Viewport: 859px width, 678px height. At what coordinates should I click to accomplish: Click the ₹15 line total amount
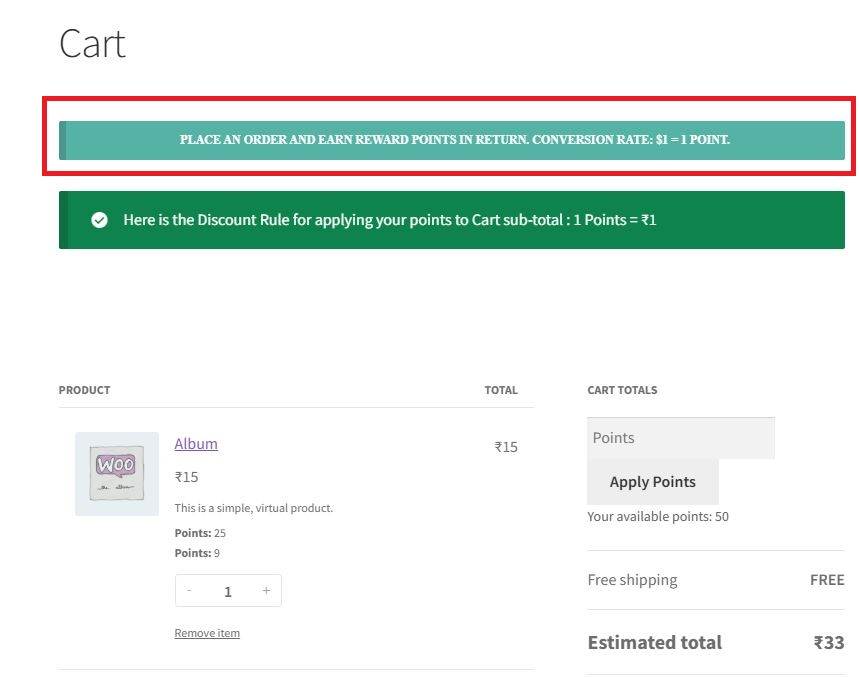[506, 447]
